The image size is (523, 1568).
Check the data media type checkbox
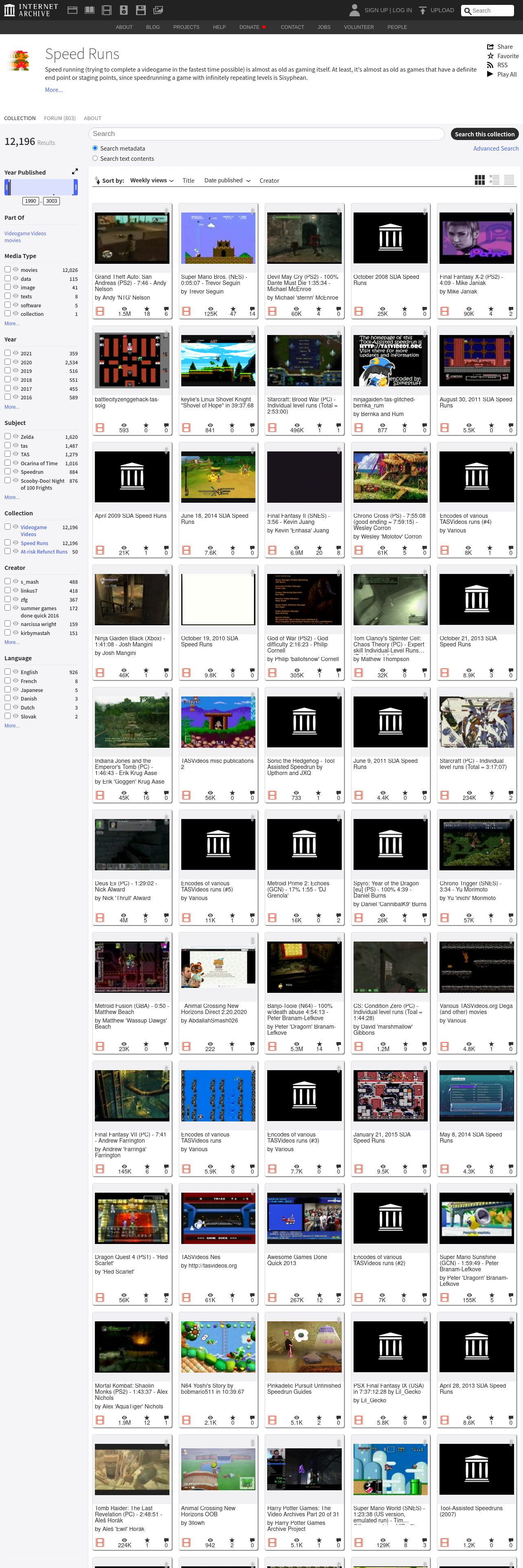click(x=7, y=278)
